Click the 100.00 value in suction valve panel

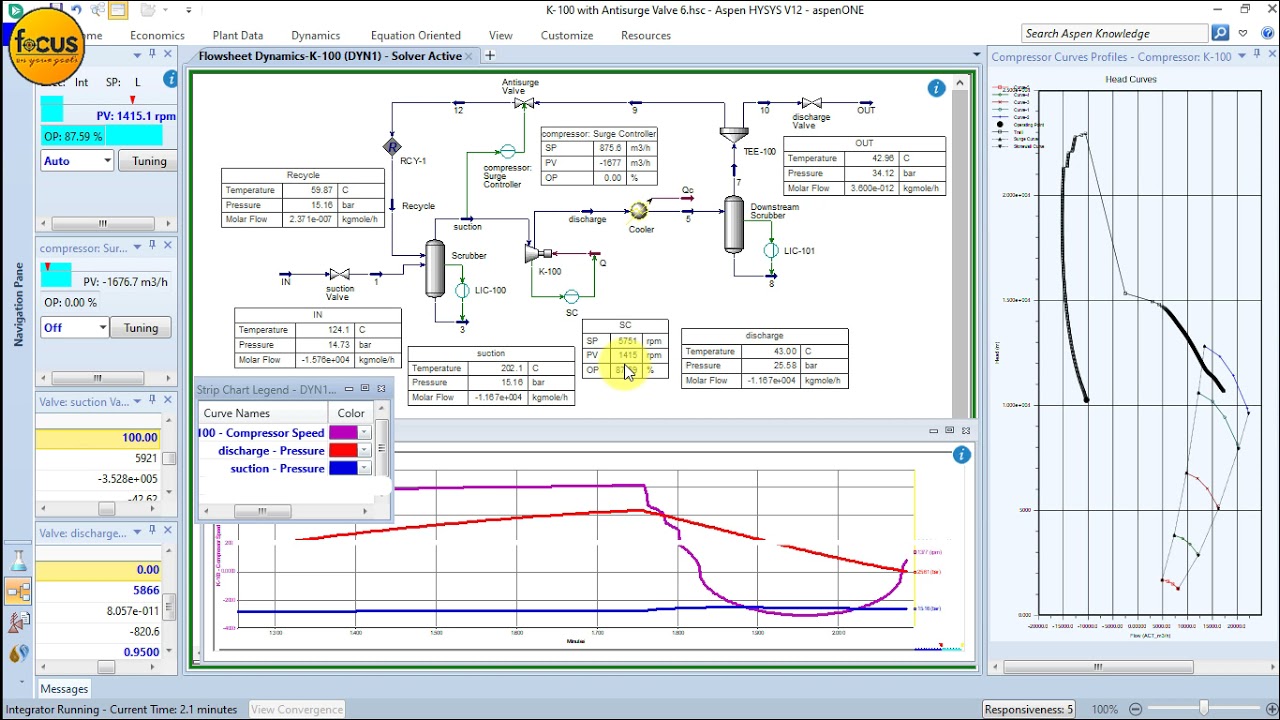pyautogui.click(x=99, y=437)
